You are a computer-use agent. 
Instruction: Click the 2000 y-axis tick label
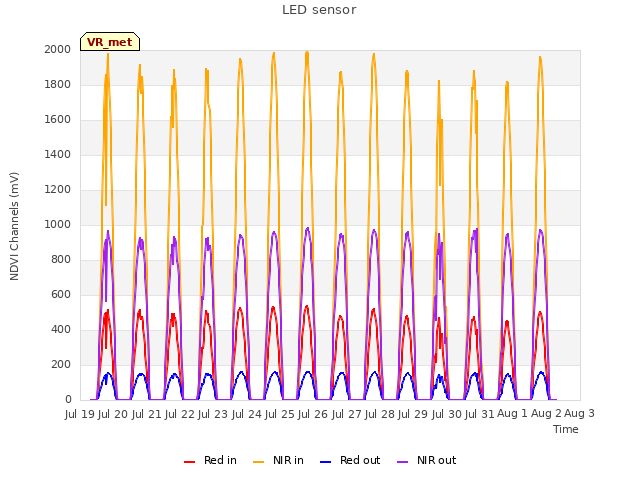tap(58, 49)
